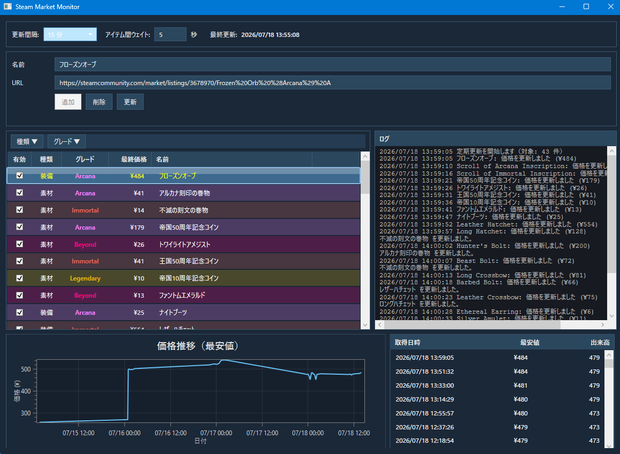The image size is (620, 454).
Task: Toggle the ナイトブーツ row checkbox
Action: click(x=19, y=312)
